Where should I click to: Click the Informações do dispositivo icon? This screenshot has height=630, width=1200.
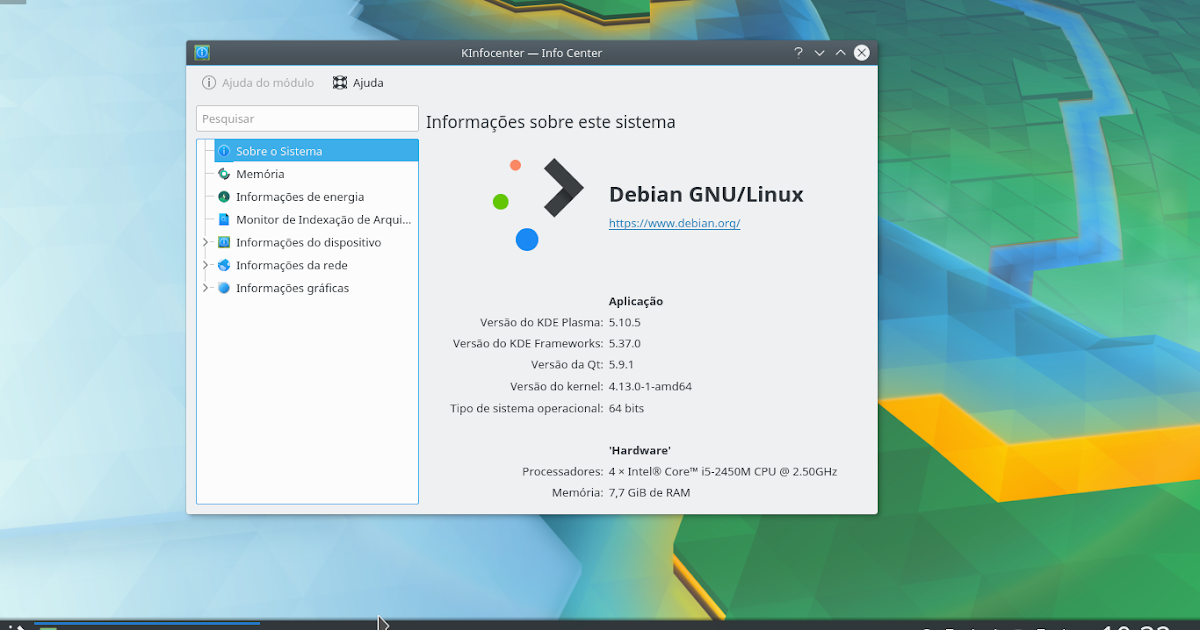click(x=224, y=243)
